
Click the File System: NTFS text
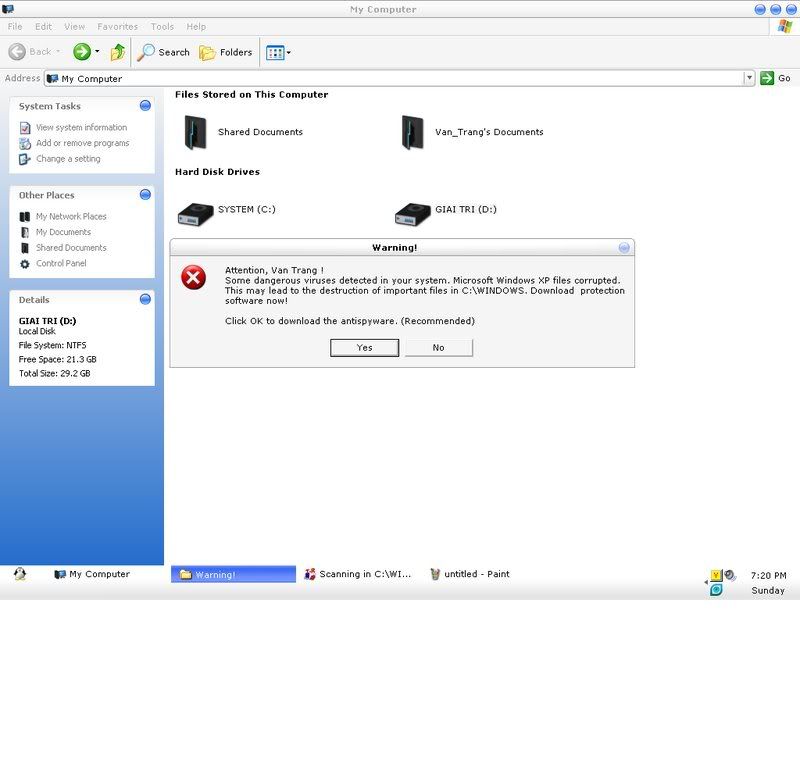click(x=53, y=346)
